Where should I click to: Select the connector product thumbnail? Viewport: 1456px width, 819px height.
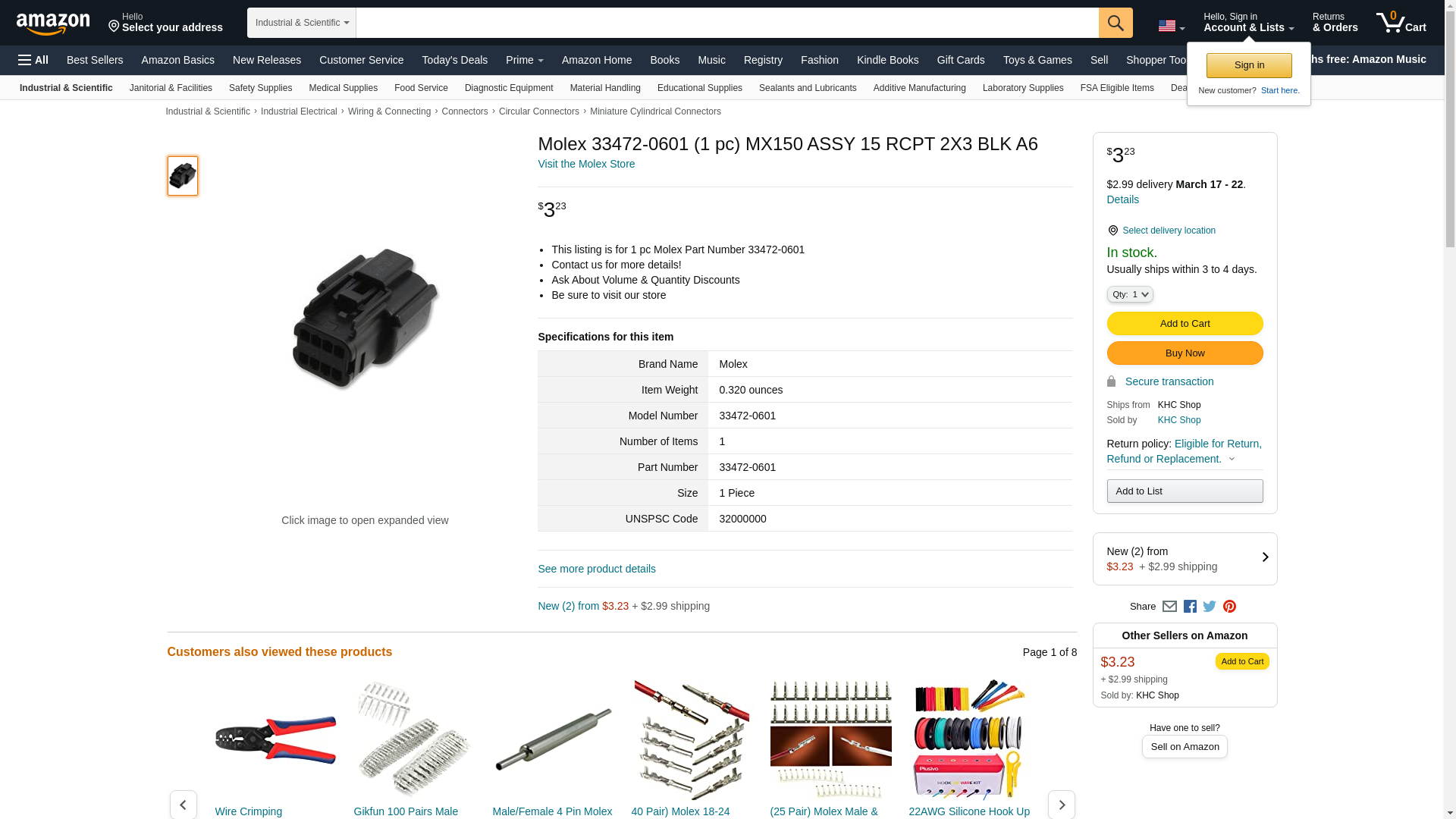point(183,176)
